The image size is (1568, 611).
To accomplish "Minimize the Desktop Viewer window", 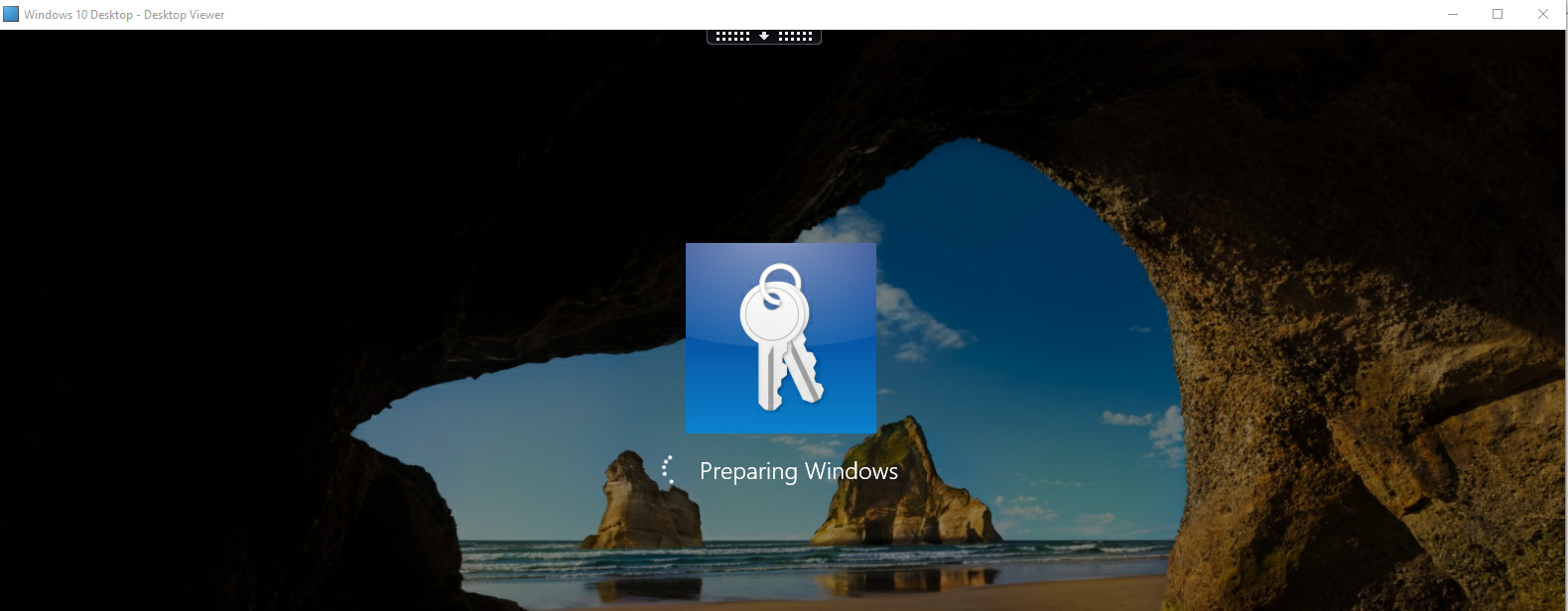I will coord(1453,14).
